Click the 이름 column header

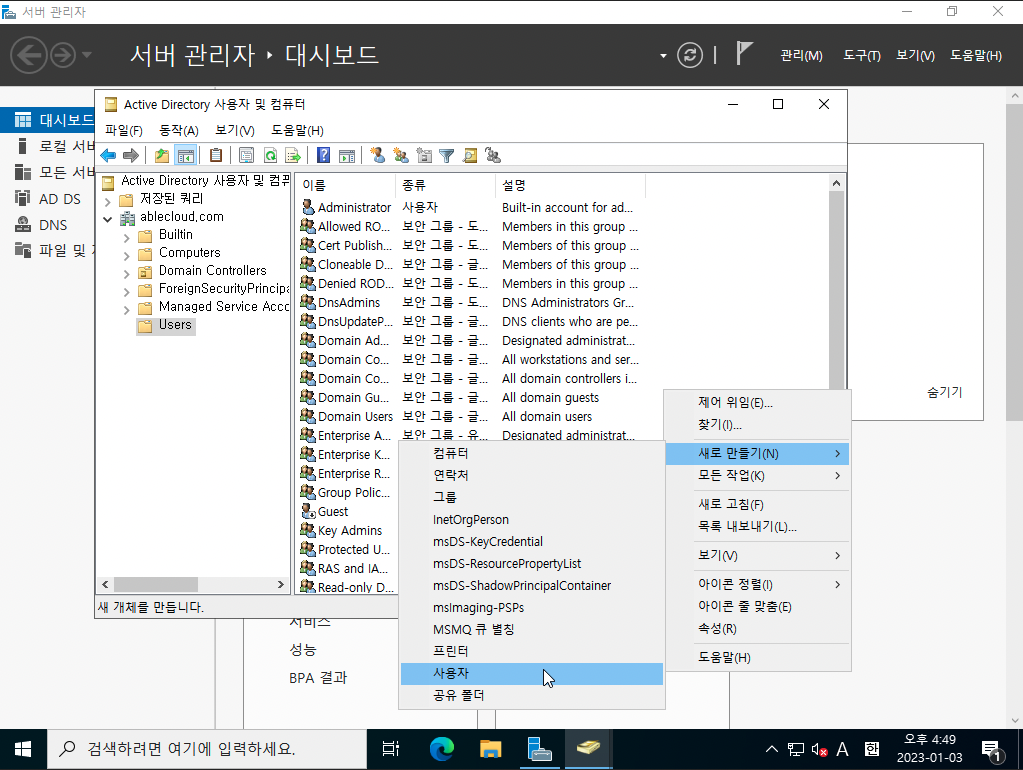point(346,185)
